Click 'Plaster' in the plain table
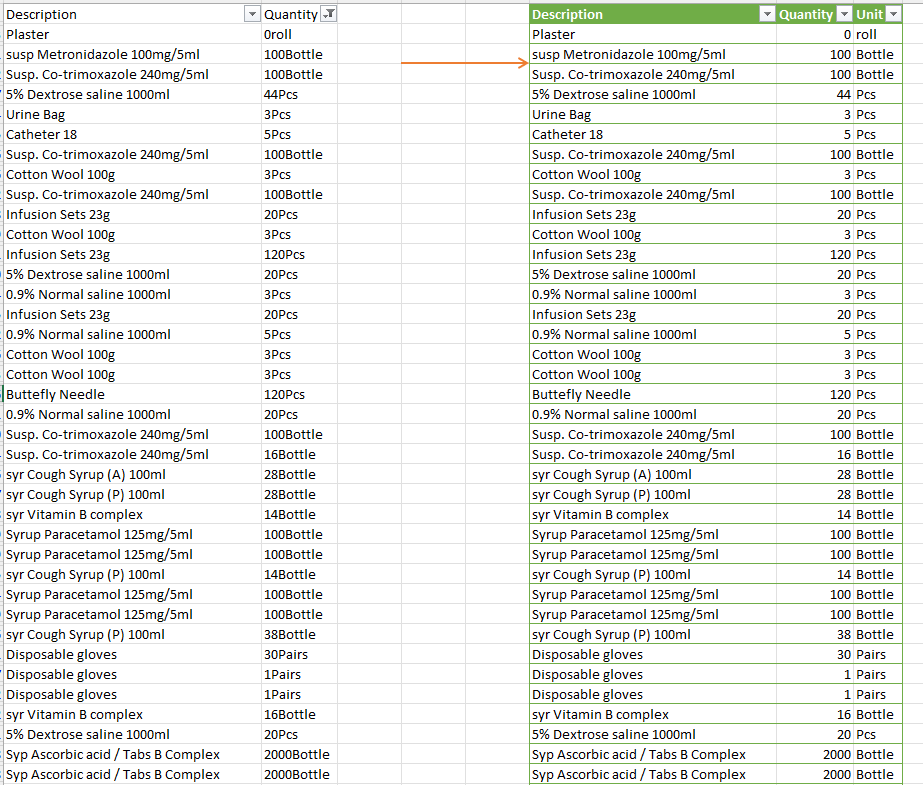This screenshot has height=785, width=923. (x=28, y=35)
